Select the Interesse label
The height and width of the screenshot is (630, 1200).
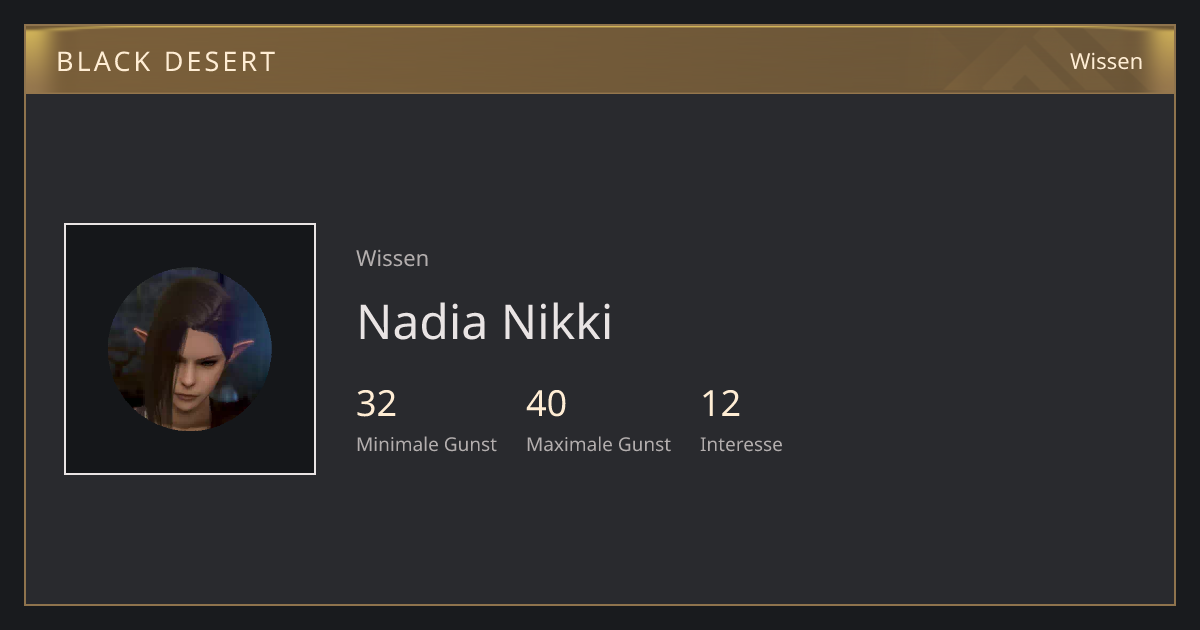(741, 444)
